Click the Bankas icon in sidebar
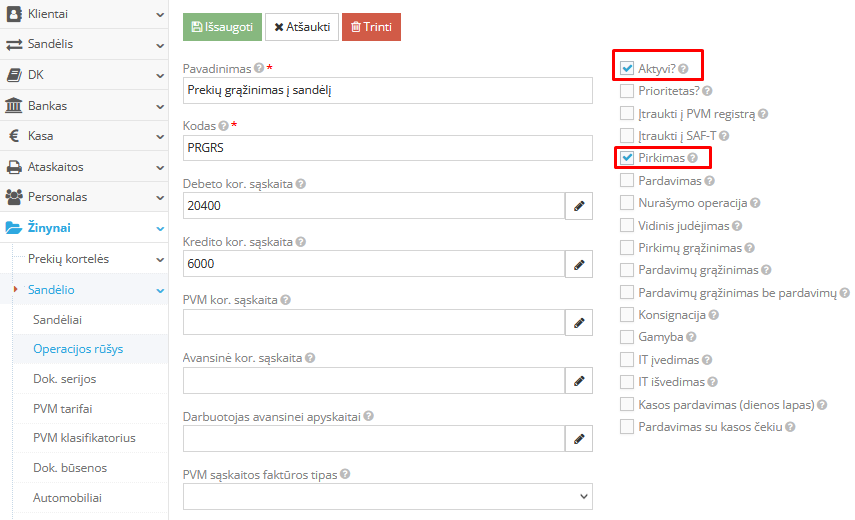 click(15, 105)
